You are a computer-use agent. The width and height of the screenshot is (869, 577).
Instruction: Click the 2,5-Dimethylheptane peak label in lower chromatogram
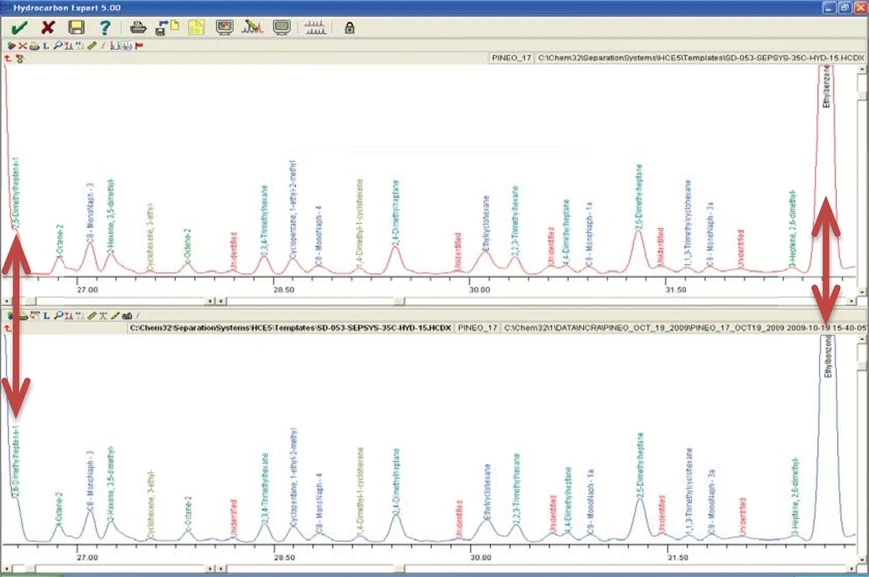point(638,464)
